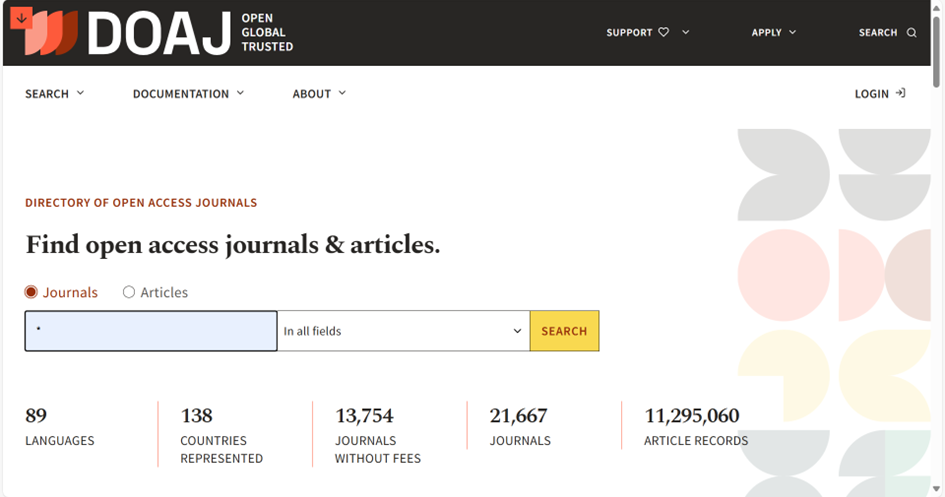Click the 'Find open access journals & articles.' heading
Image resolution: width=945 pixels, height=497 pixels.
[x=233, y=245]
